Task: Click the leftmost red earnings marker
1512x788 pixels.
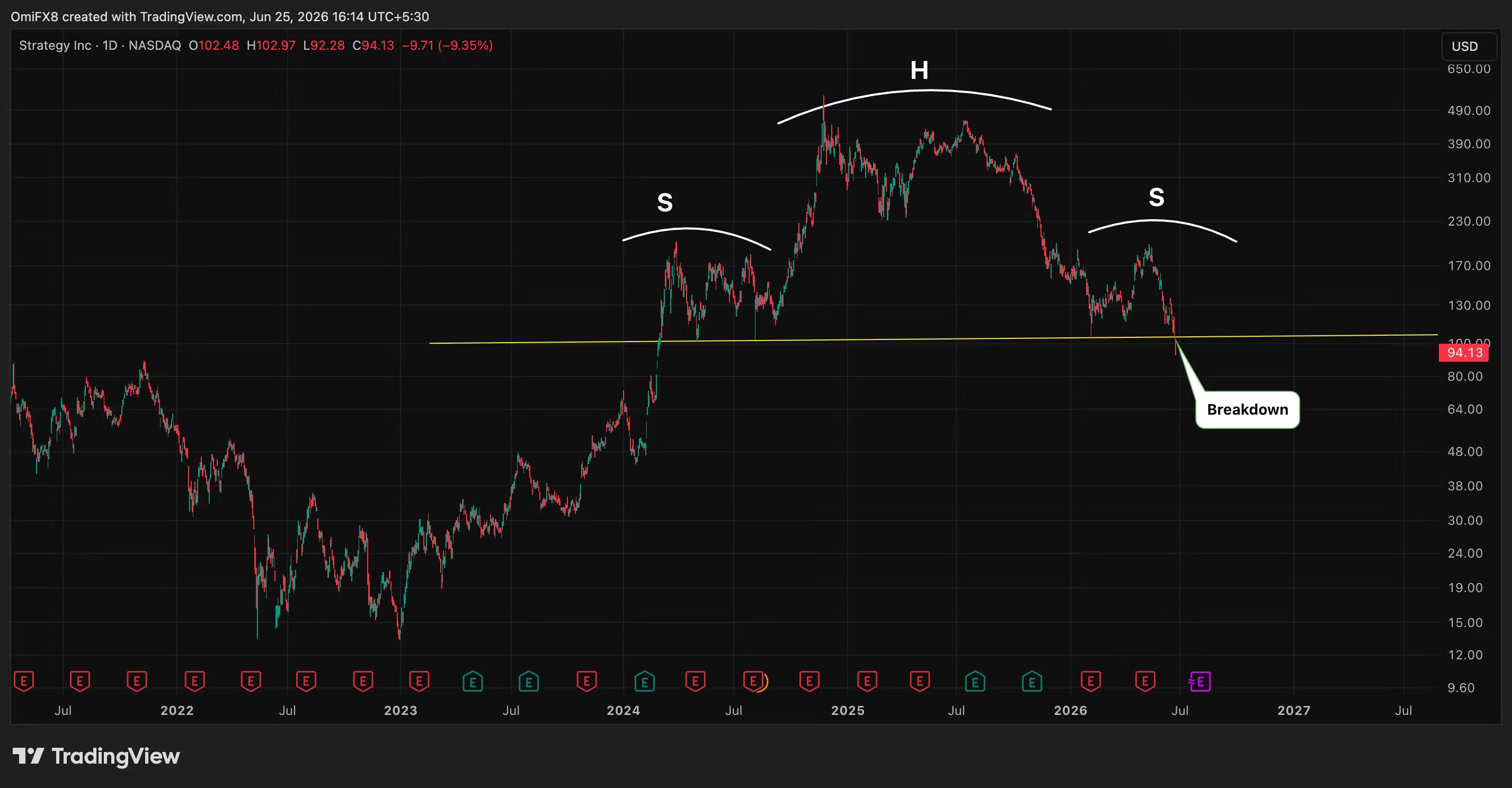Action: click(x=23, y=681)
